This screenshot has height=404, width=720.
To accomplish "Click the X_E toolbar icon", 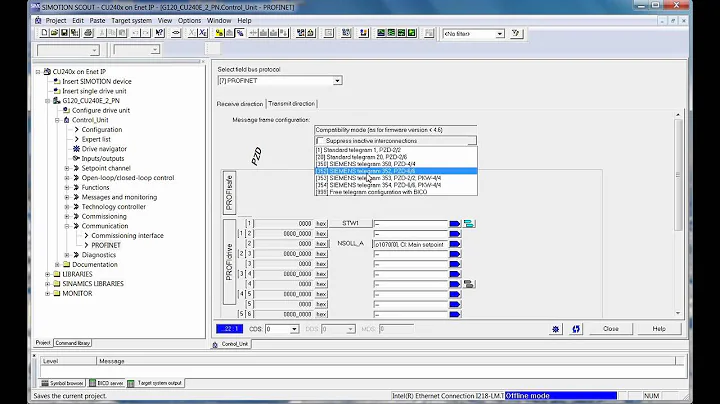I will (203, 33).
